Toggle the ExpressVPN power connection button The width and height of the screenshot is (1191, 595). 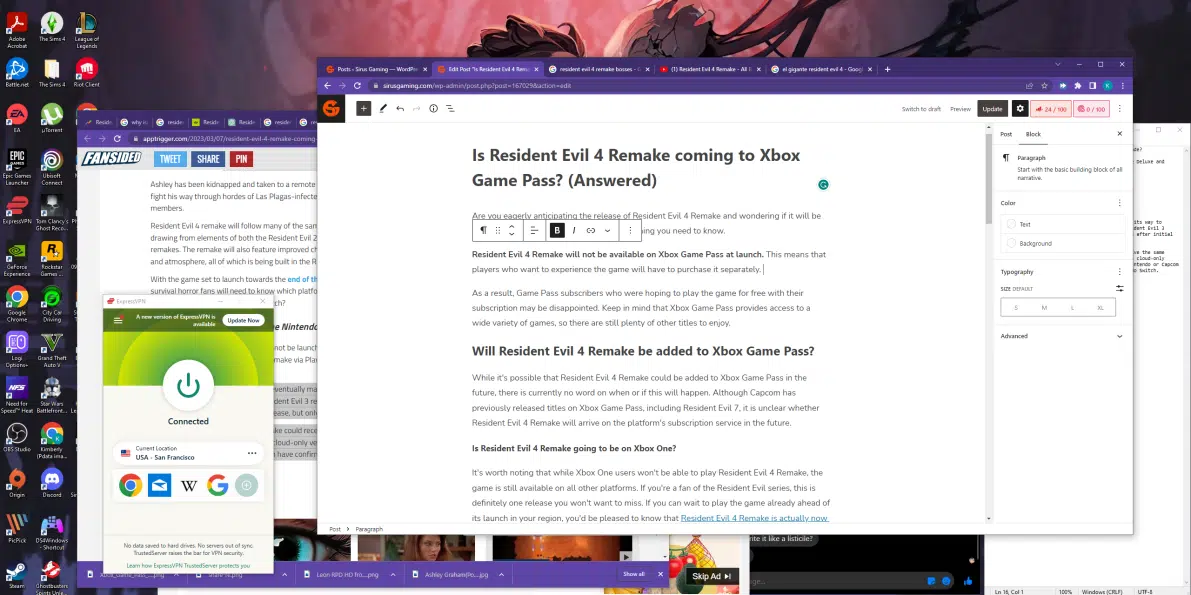click(188, 384)
